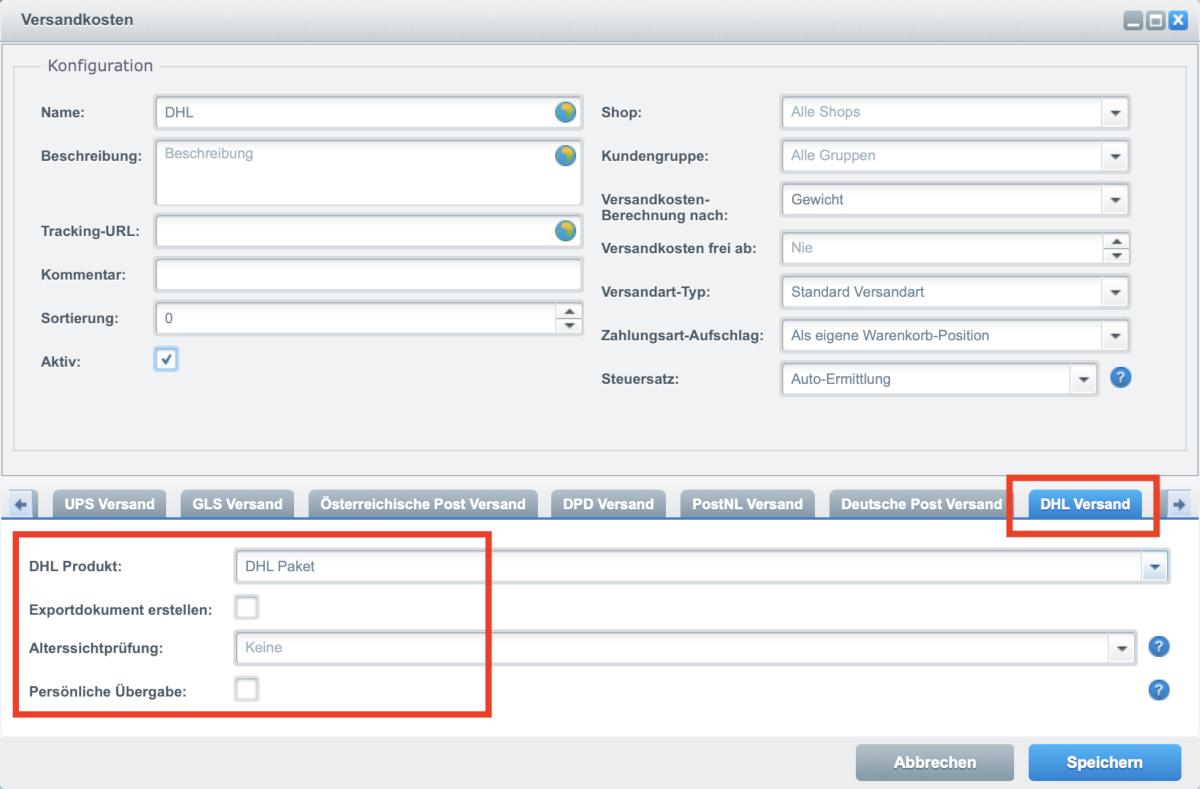This screenshot has height=789, width=1200.
Task: Switch to the PostNL Versand tab
Action: point(748,503)
